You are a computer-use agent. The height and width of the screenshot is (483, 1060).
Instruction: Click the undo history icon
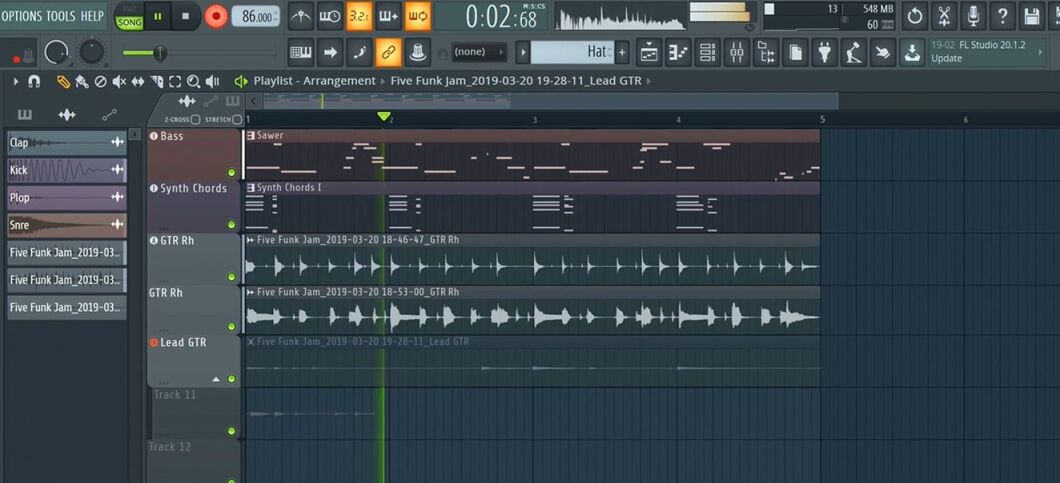click(914, 16)
